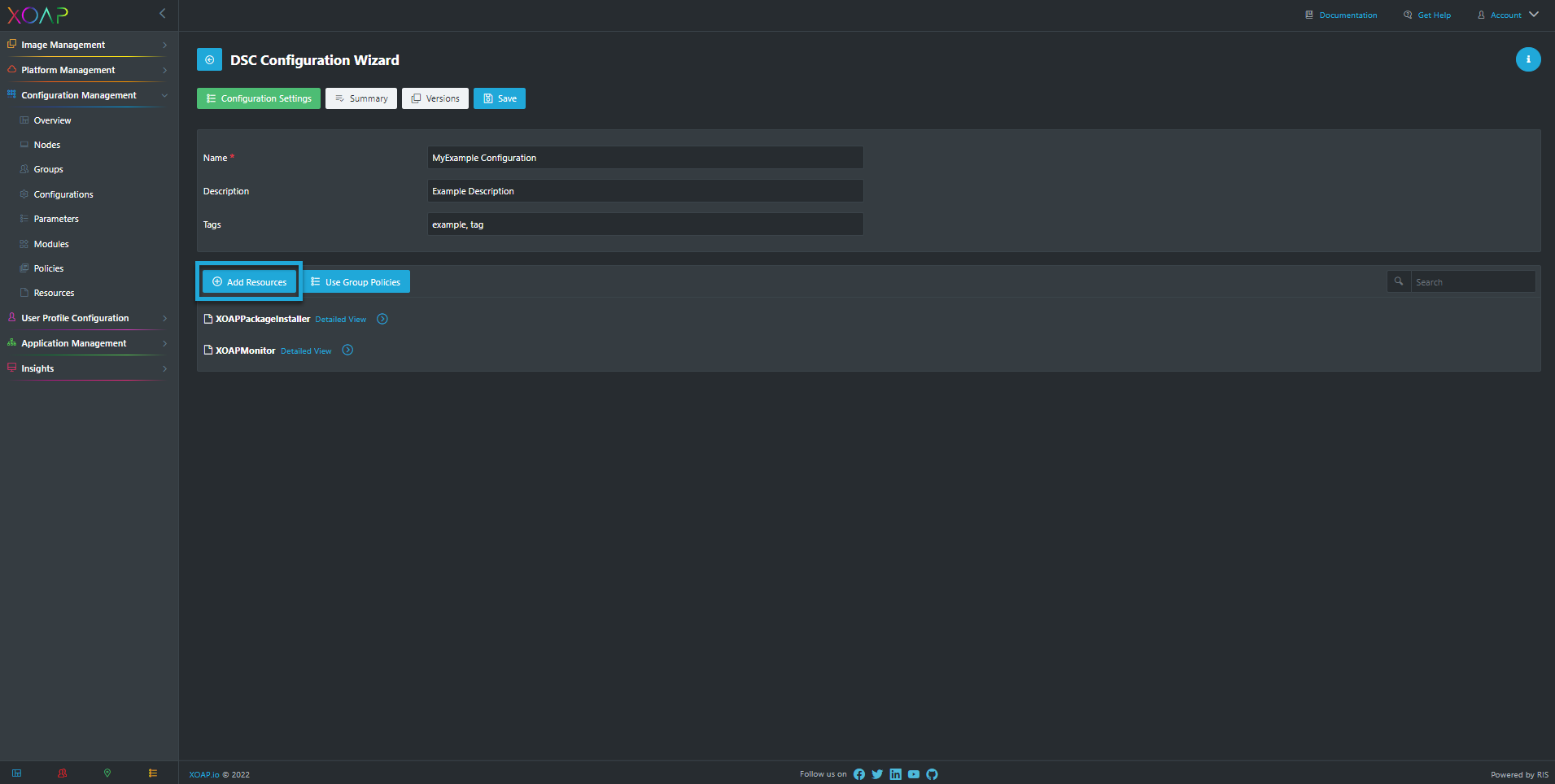This screenshot has width=1555, height=784.
Task: Open Detailed View for XOAPMonitor
Action: (306, 351)
